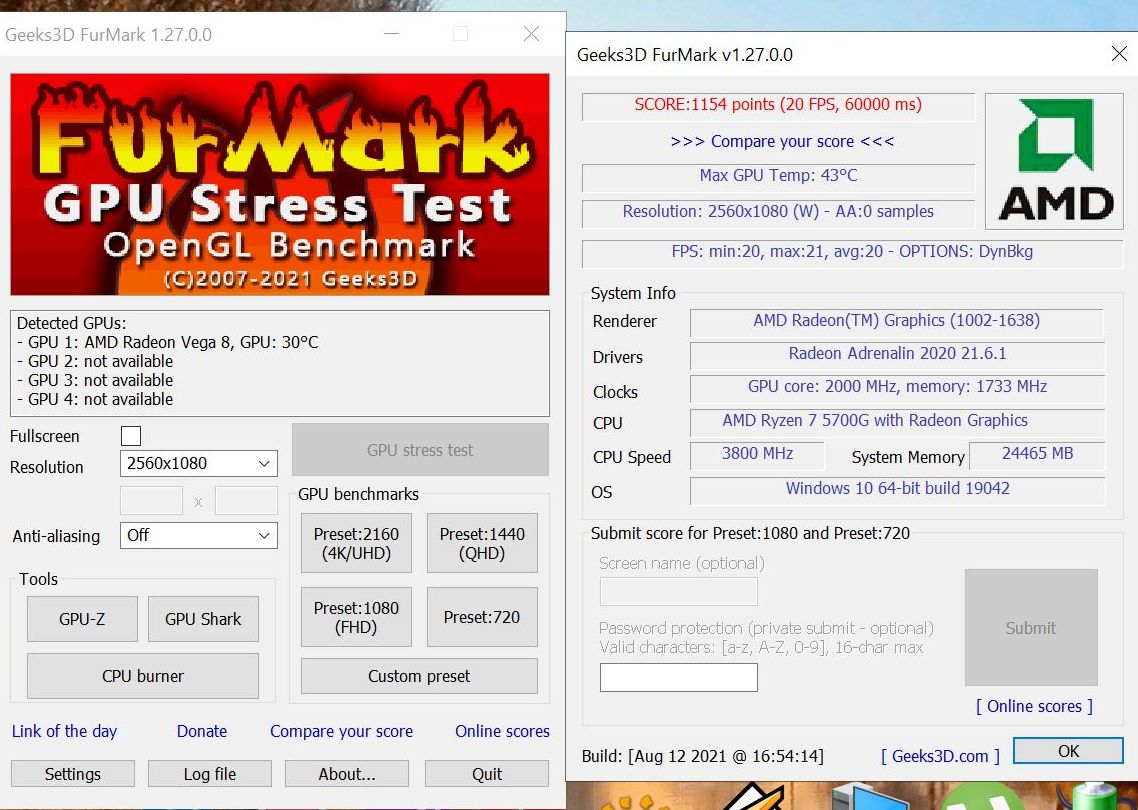Open the About... dialog

point(347,774)
